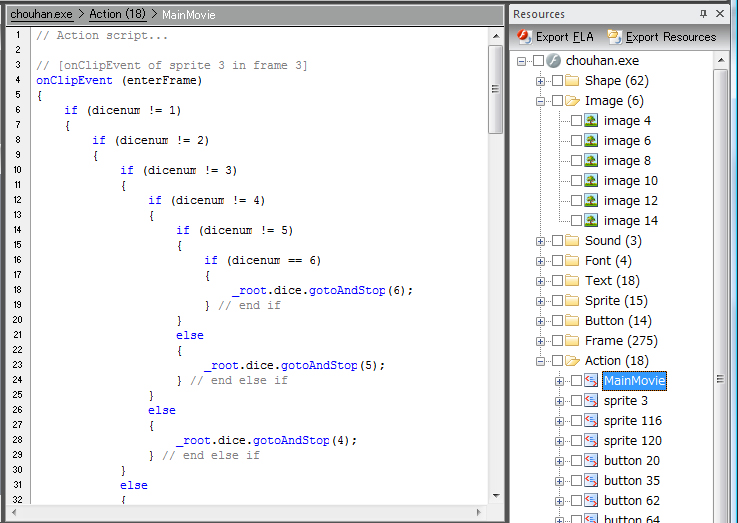The height and width of the screenshot is (523, 738).
Task: Click the Flash icon next to chouhan.exe
Action: [554, 61]
